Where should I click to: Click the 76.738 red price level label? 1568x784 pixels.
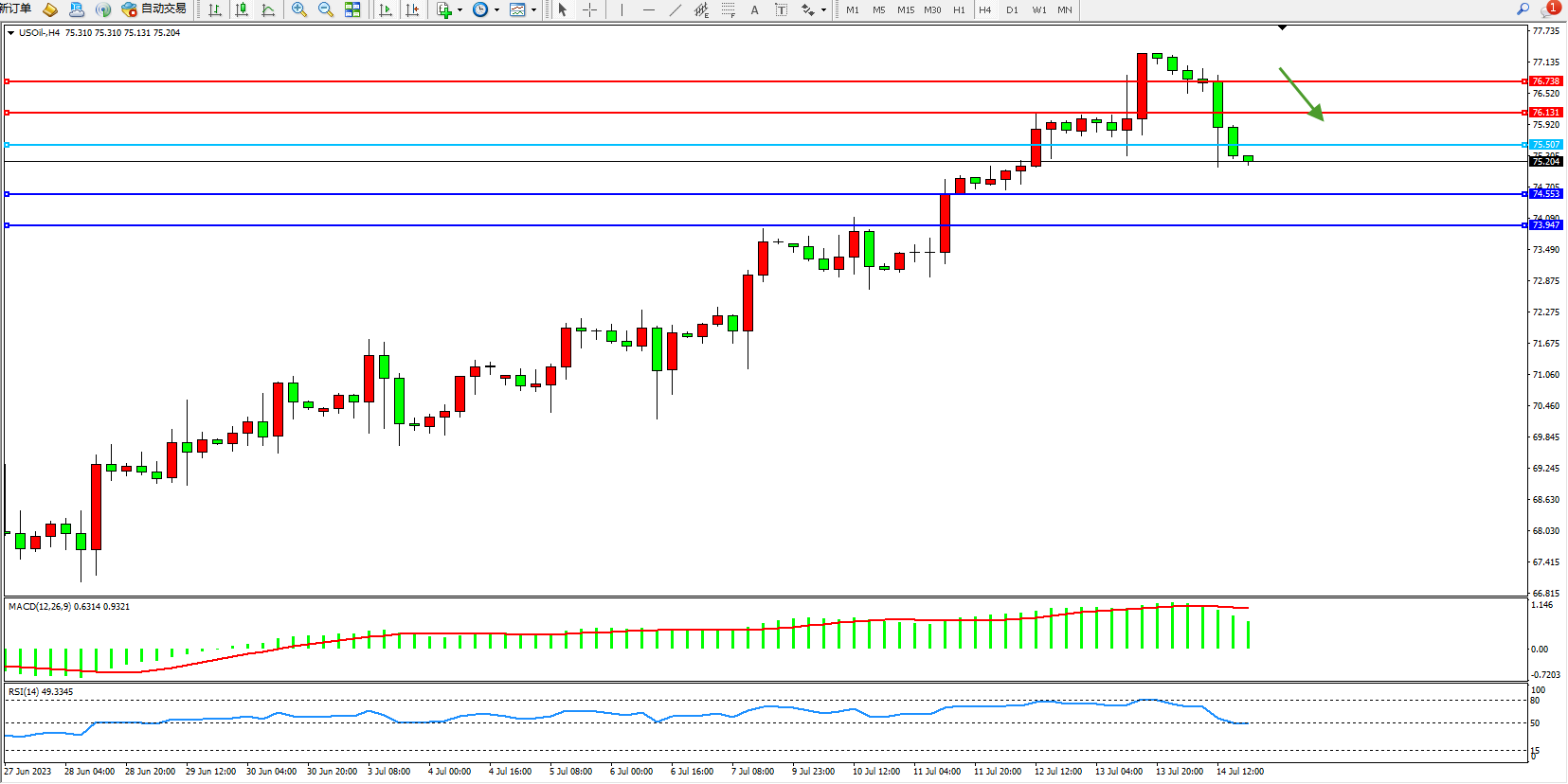[1545, 81]
